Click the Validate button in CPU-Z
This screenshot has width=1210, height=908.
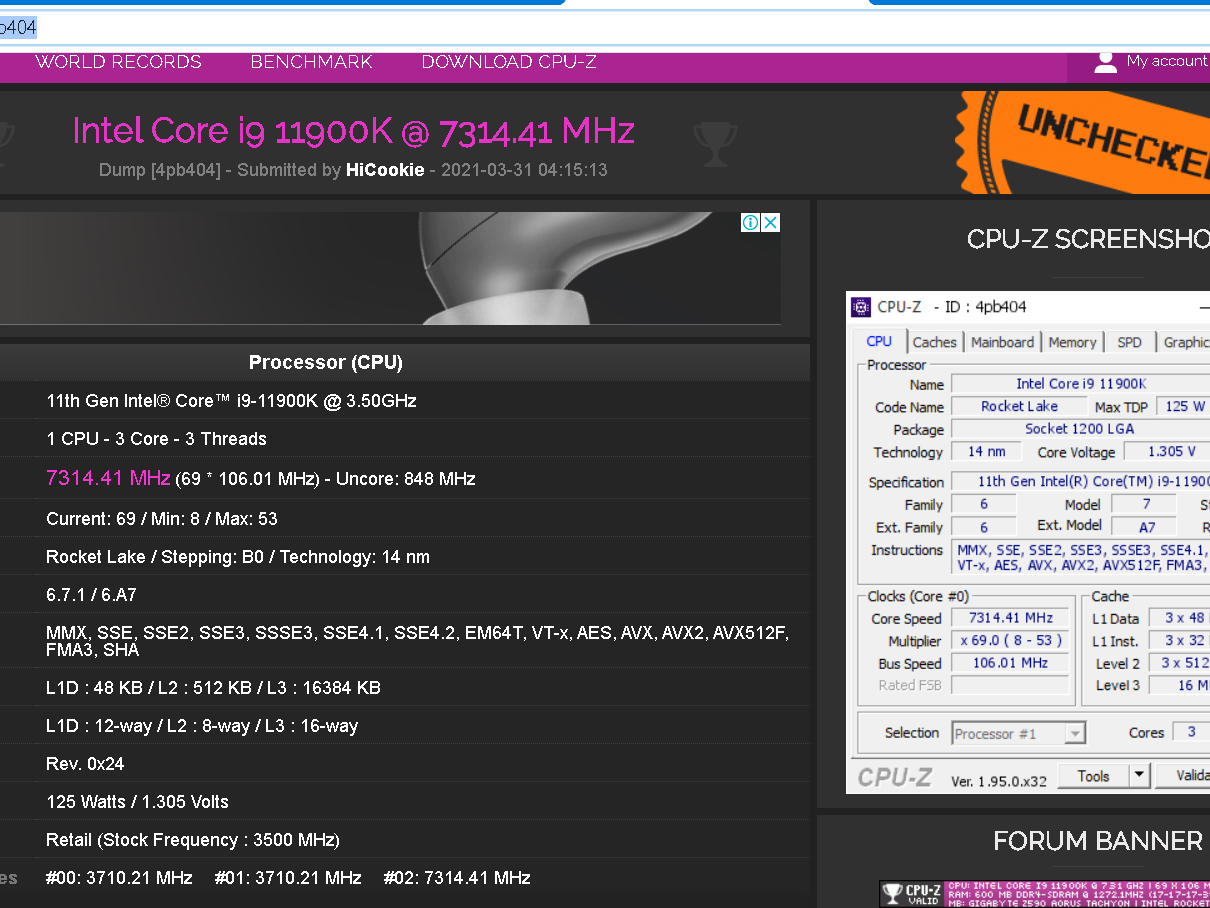pos(1183,776)
